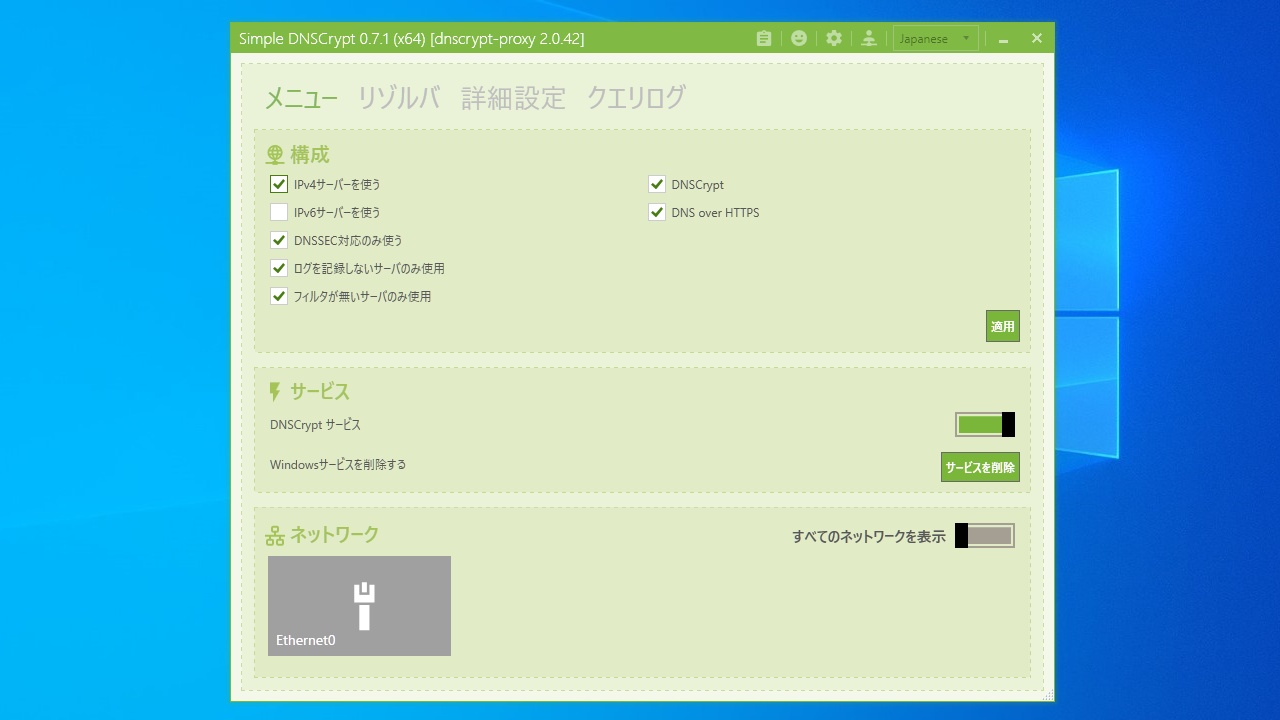Click the Simple DNSCrypt title text
1280x720 pixels.
411,39
